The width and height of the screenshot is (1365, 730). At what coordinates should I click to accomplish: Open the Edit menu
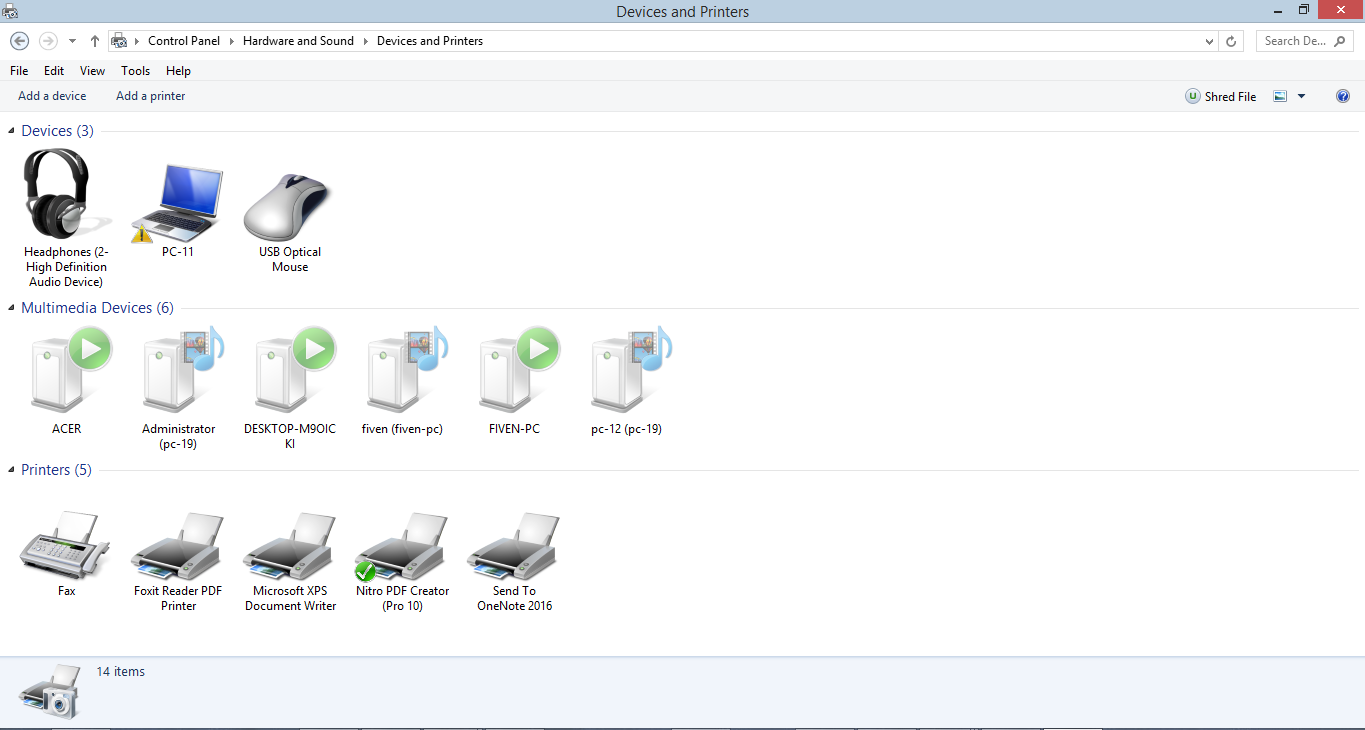[x=54, y=71]
